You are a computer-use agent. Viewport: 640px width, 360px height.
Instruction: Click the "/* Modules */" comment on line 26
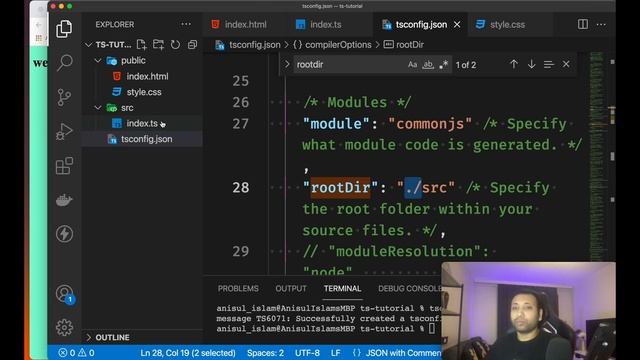357,102
